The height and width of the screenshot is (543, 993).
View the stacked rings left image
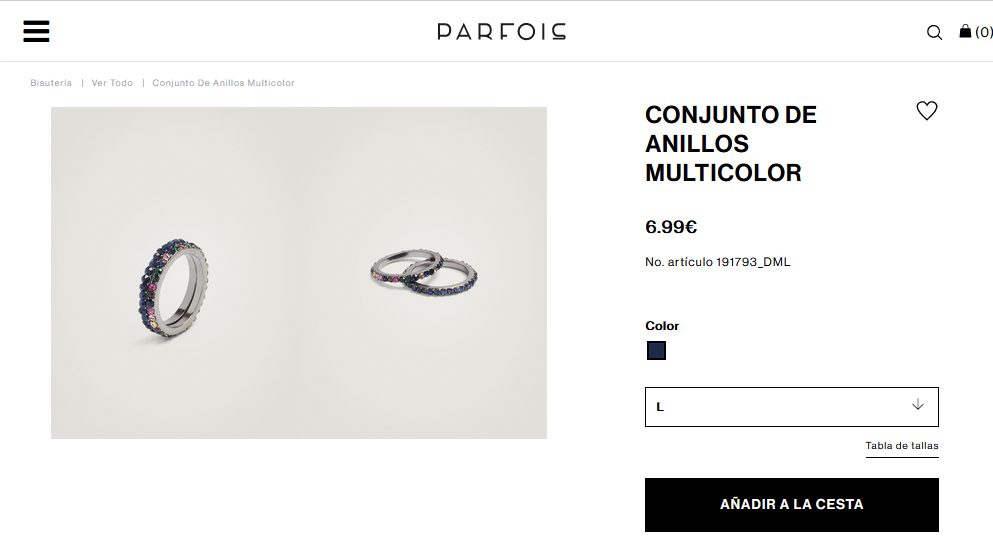(x=174, y=273)
